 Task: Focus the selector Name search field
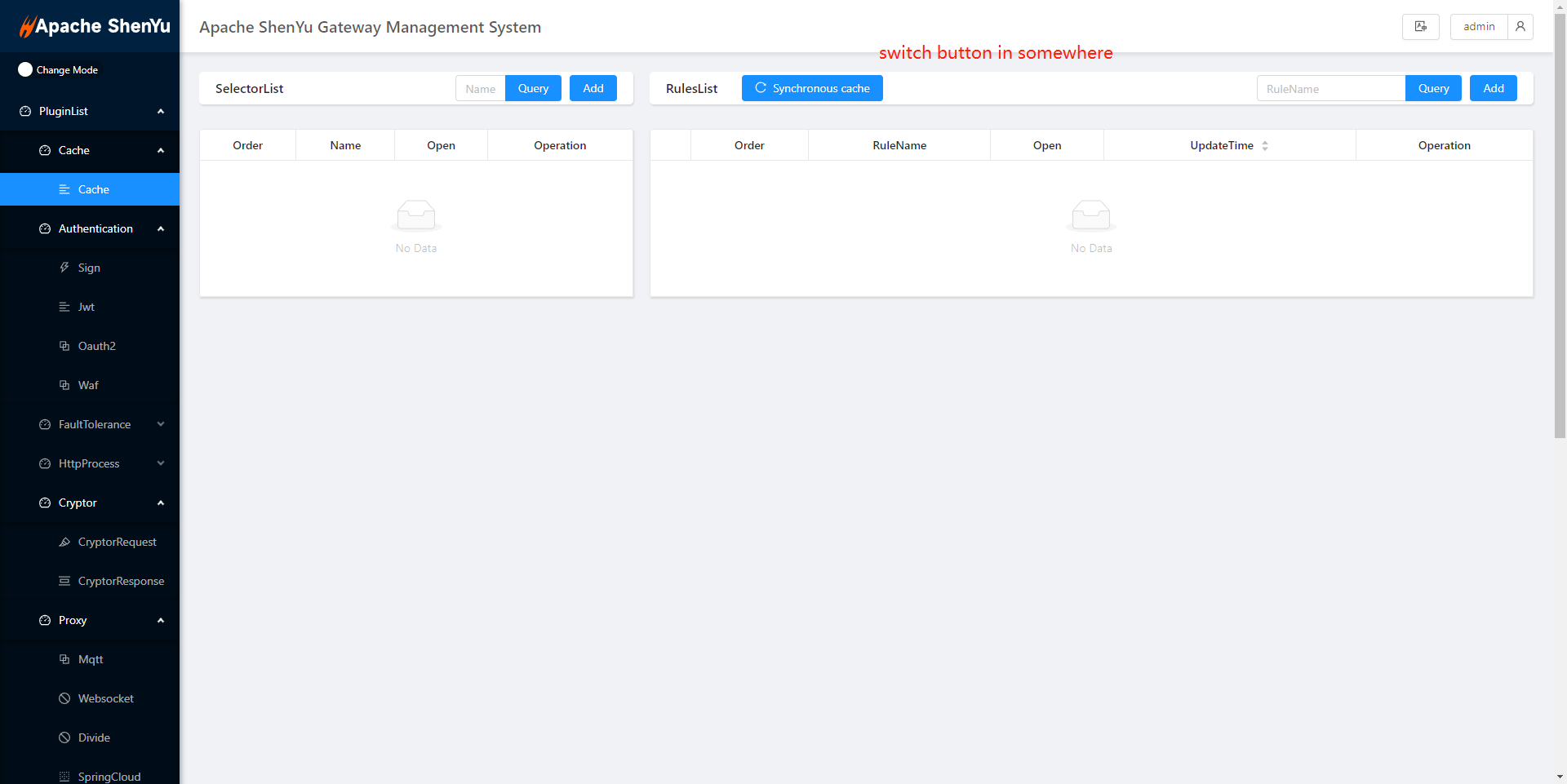tap(481, 88)
